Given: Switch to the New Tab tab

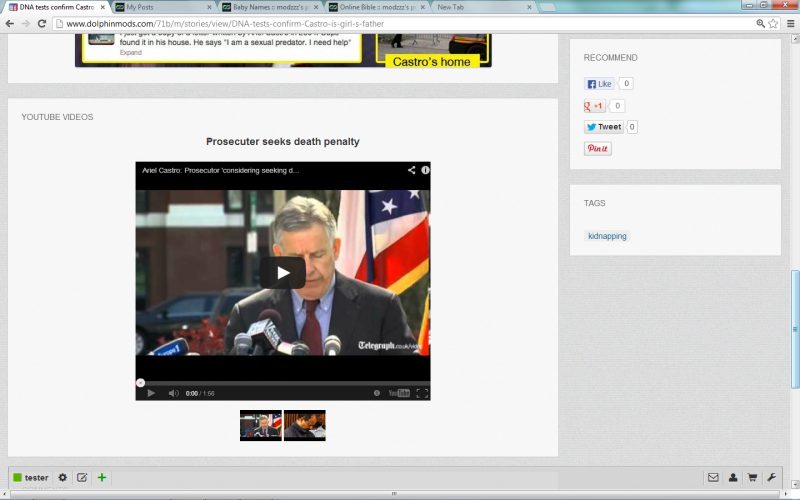Looking at the screenshot, I should (482, 7).
